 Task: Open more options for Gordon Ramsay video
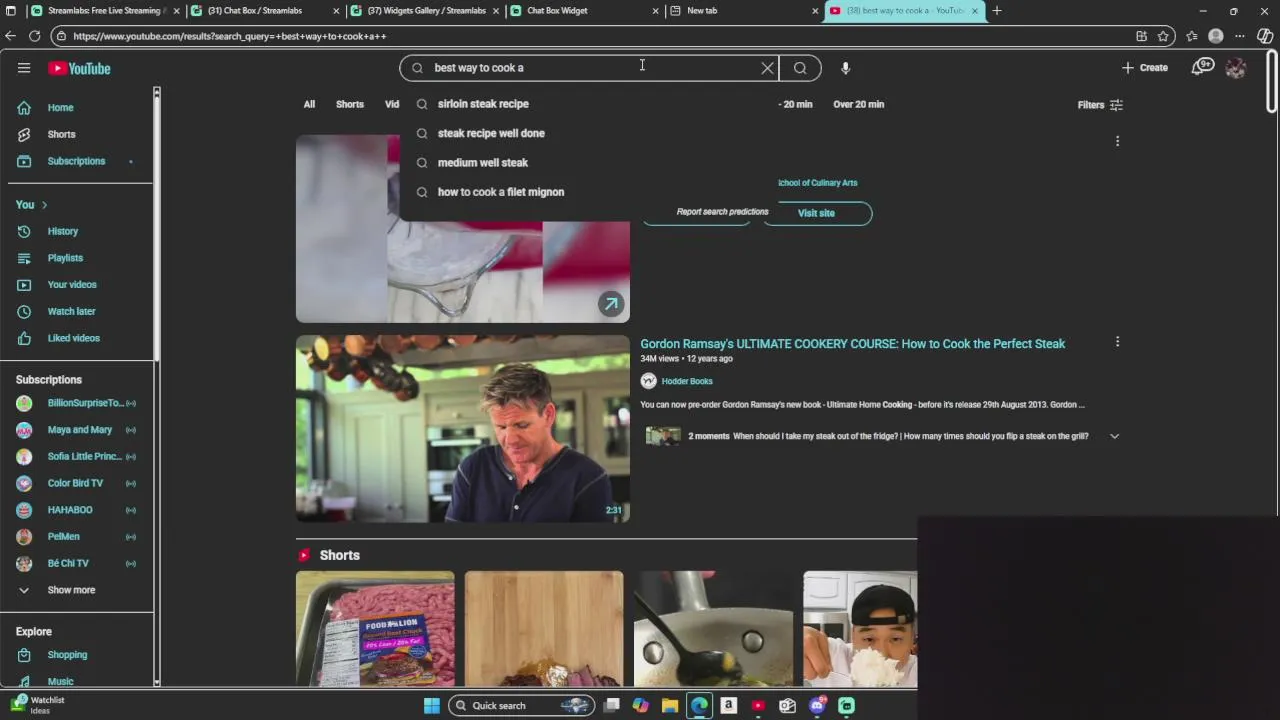coord(1117,342)
